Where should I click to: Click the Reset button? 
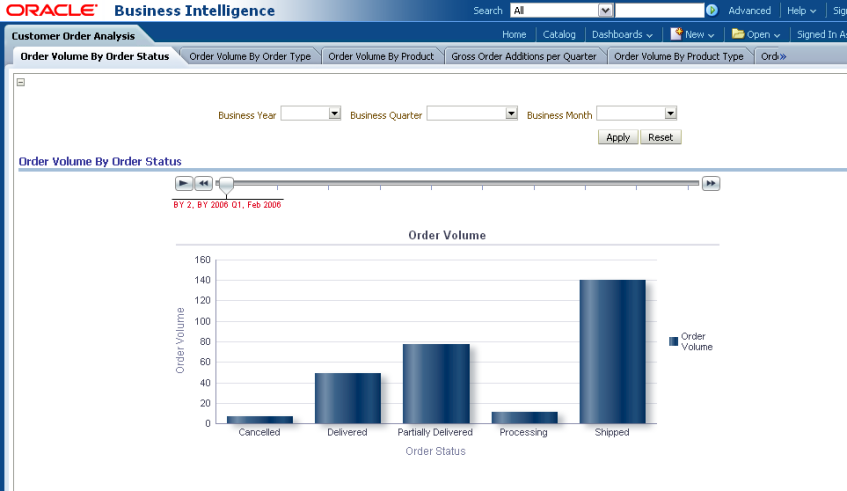660,137
